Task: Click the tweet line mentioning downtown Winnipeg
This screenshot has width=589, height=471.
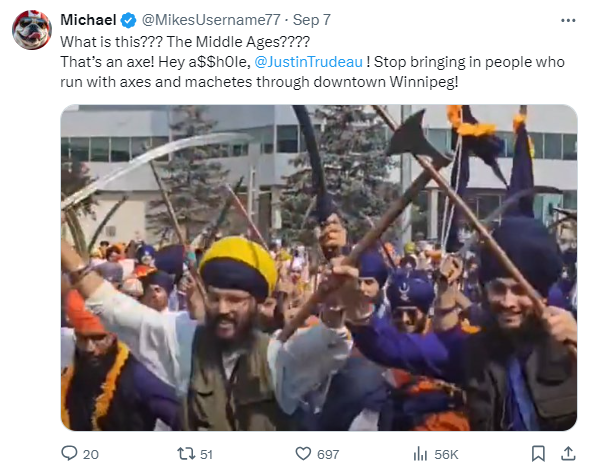Action: pyautogui.click(x=259, y=82)
